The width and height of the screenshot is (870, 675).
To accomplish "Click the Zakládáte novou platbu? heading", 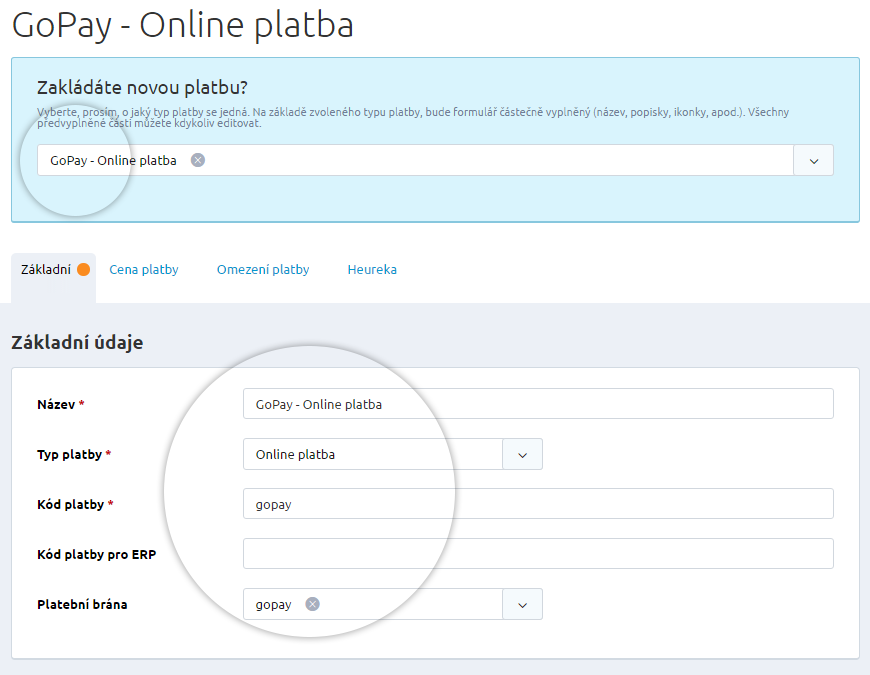I will point(142,88).
